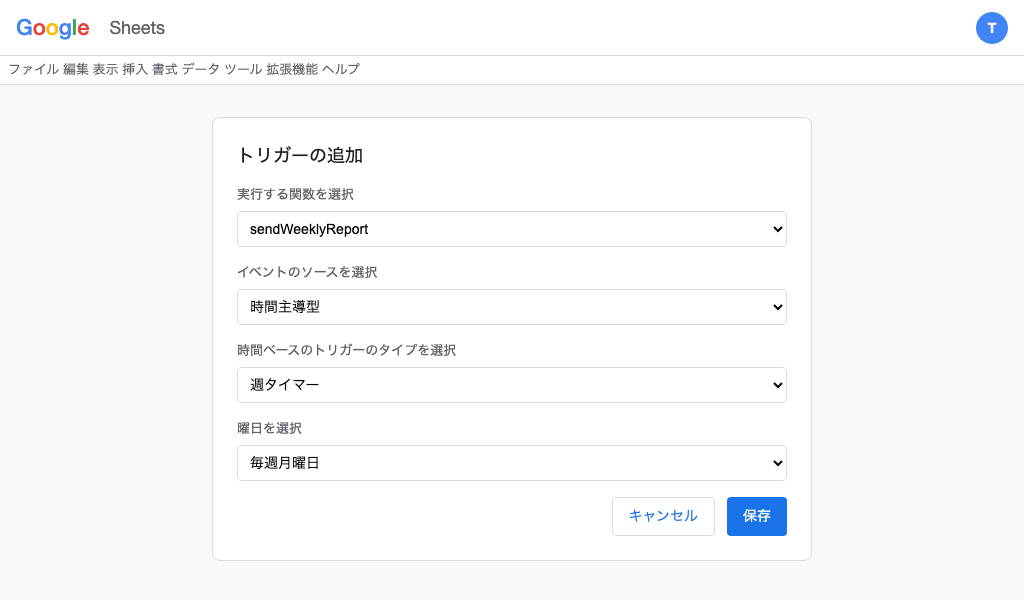This screenshot has width=1024, height=600.
Task: Click the 実行する関数 dropdown arrow
Action: point(776,229)
